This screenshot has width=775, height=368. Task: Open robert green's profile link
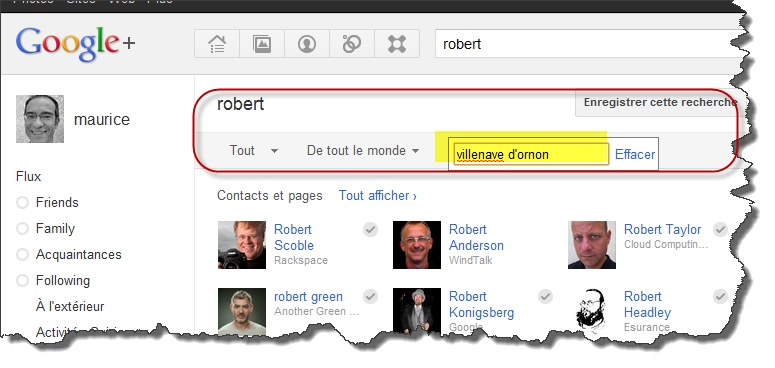(308, 297)
